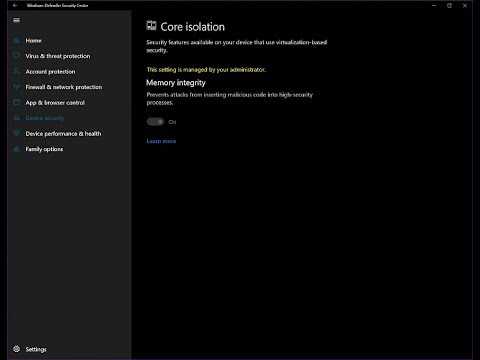Go to App & browser control

click(x=55, y=103)
